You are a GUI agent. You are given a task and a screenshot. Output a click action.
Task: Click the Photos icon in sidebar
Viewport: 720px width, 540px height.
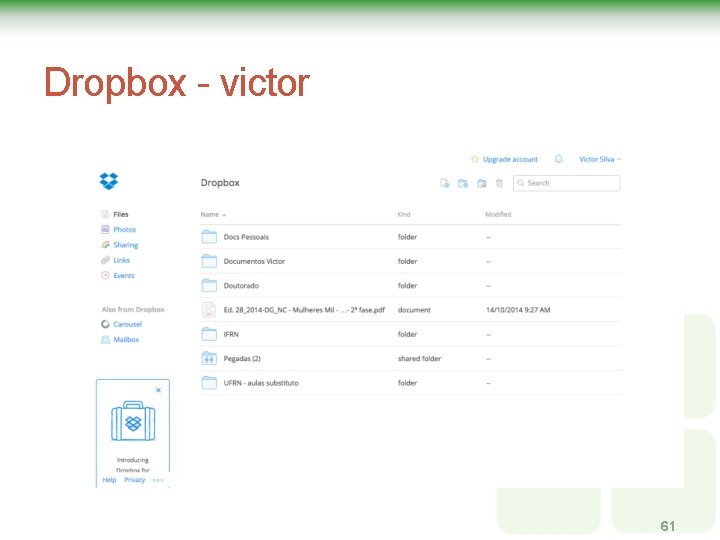pos(105,229)
